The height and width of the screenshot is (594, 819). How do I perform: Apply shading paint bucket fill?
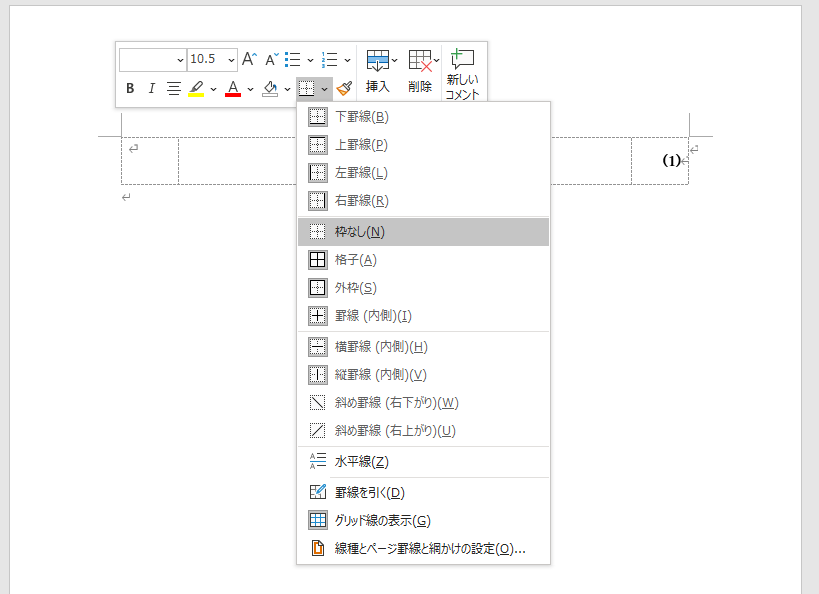pyautogui.click(x=270, y=88)
